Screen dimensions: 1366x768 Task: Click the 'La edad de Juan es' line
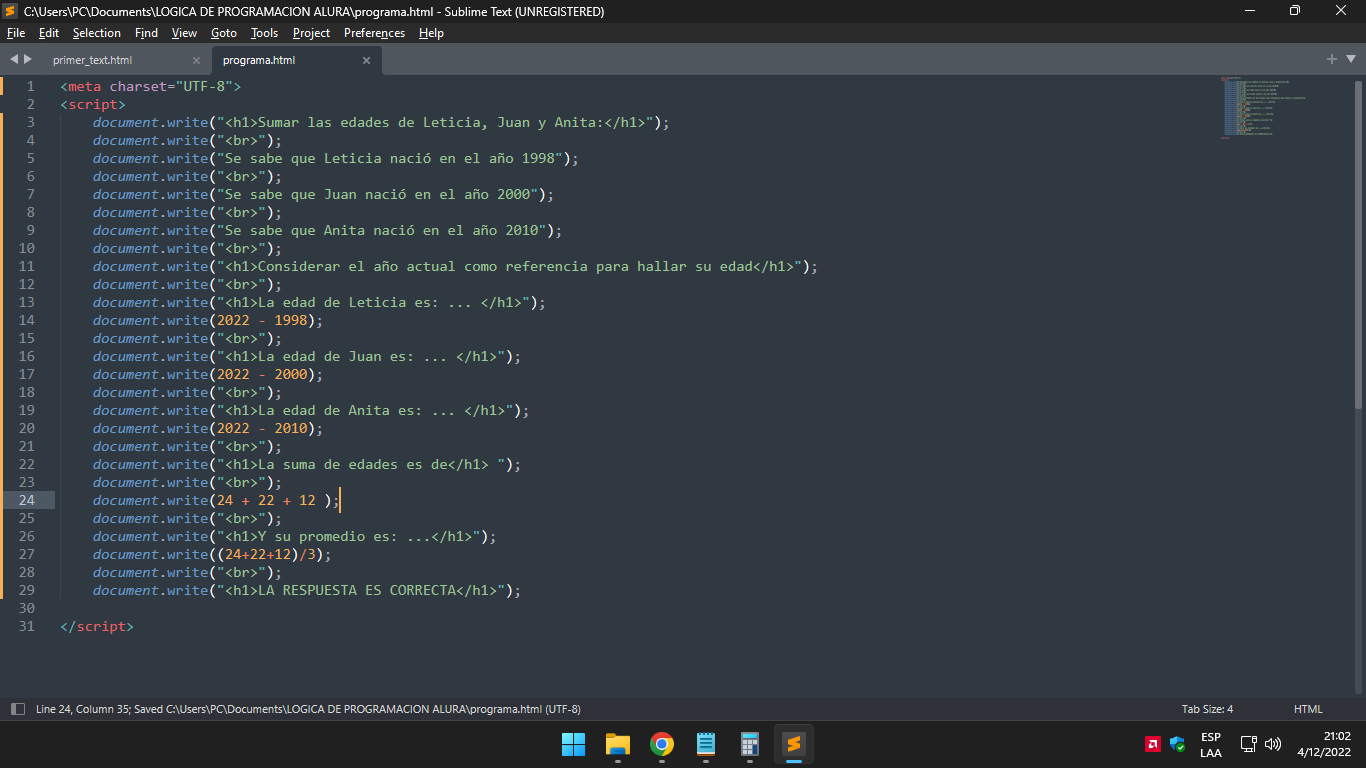tap(307, 356)
